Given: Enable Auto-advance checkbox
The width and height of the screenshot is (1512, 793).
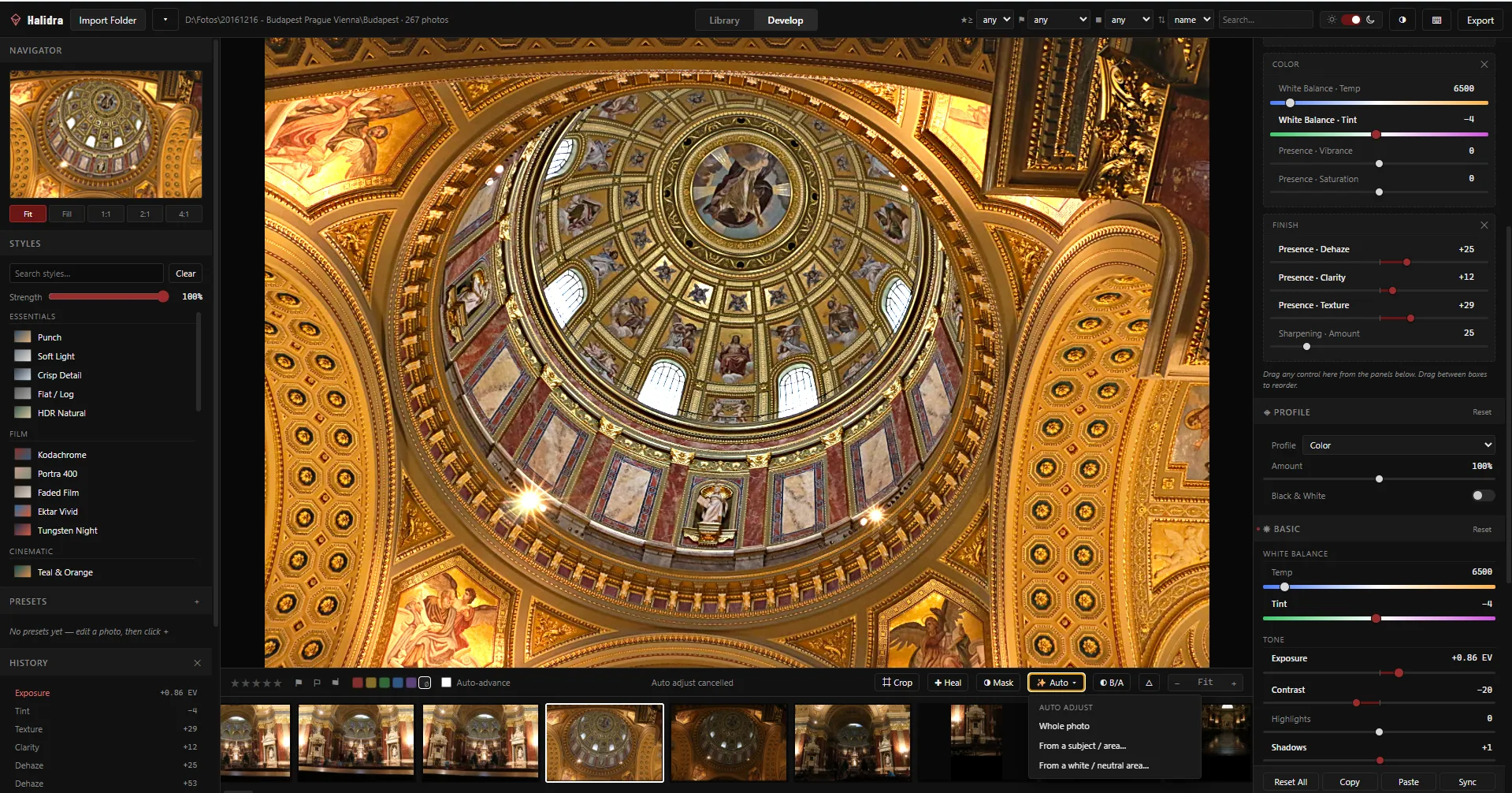Looking at the screenshot, I should 447,683.
